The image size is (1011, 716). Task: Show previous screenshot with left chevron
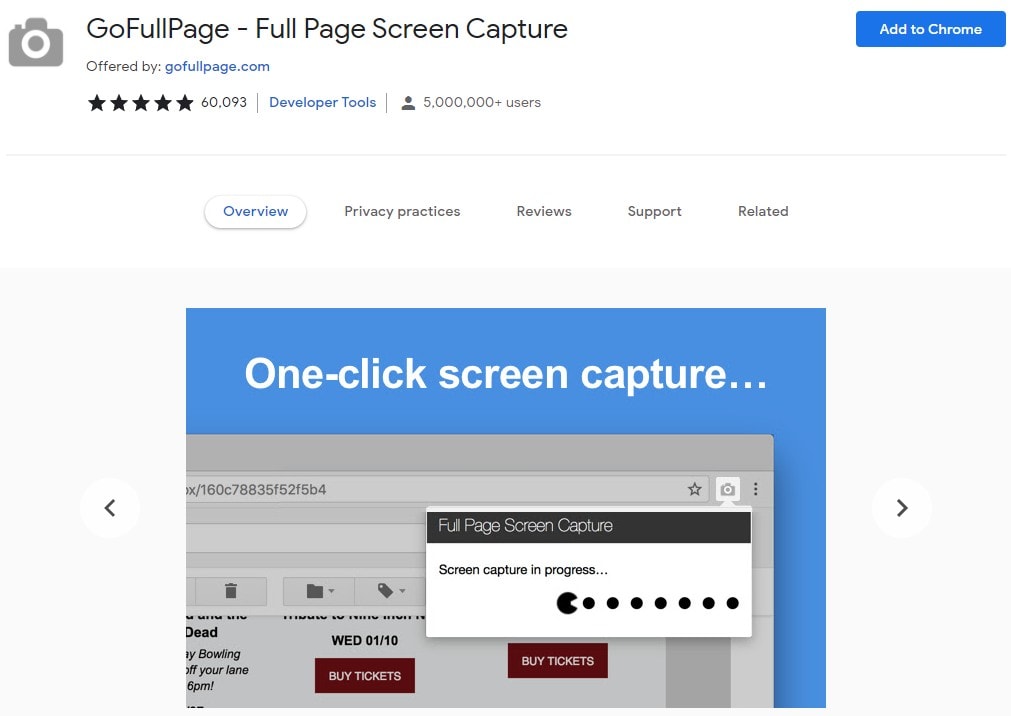tap(110, 508)
